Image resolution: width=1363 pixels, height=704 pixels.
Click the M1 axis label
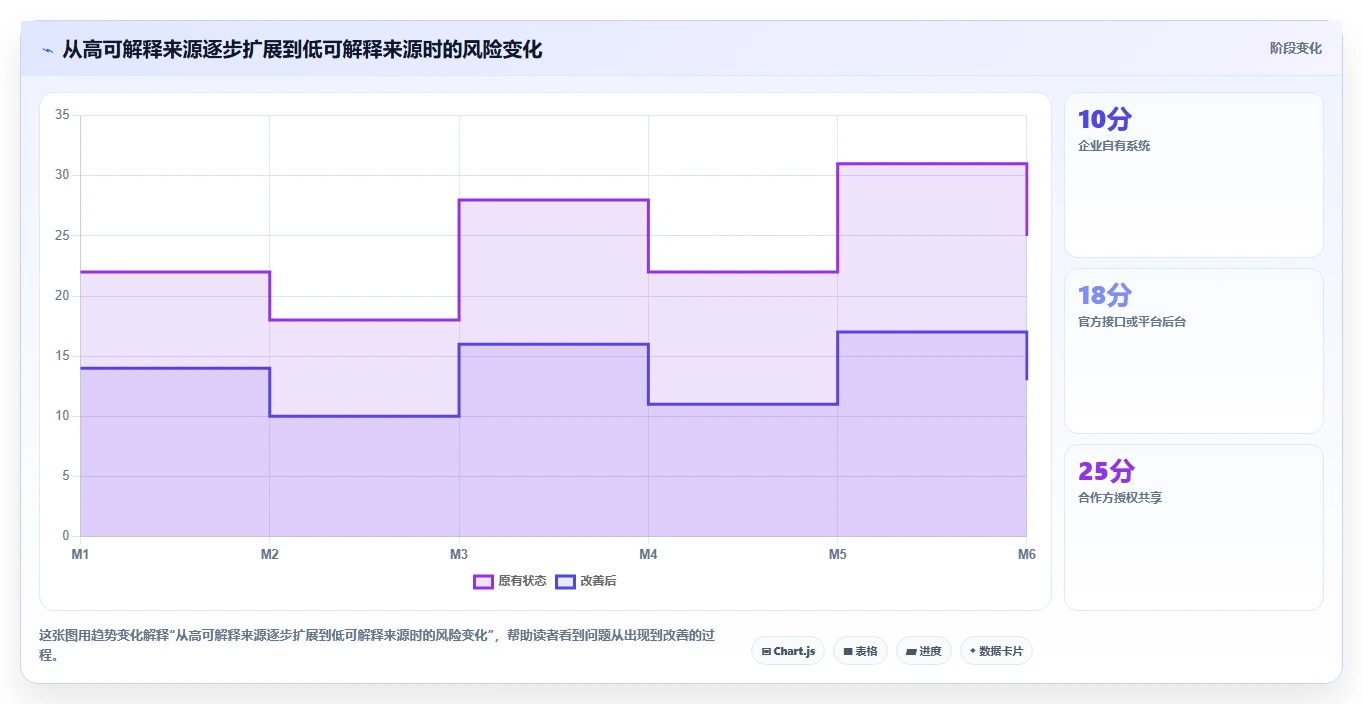pos(80,554)
